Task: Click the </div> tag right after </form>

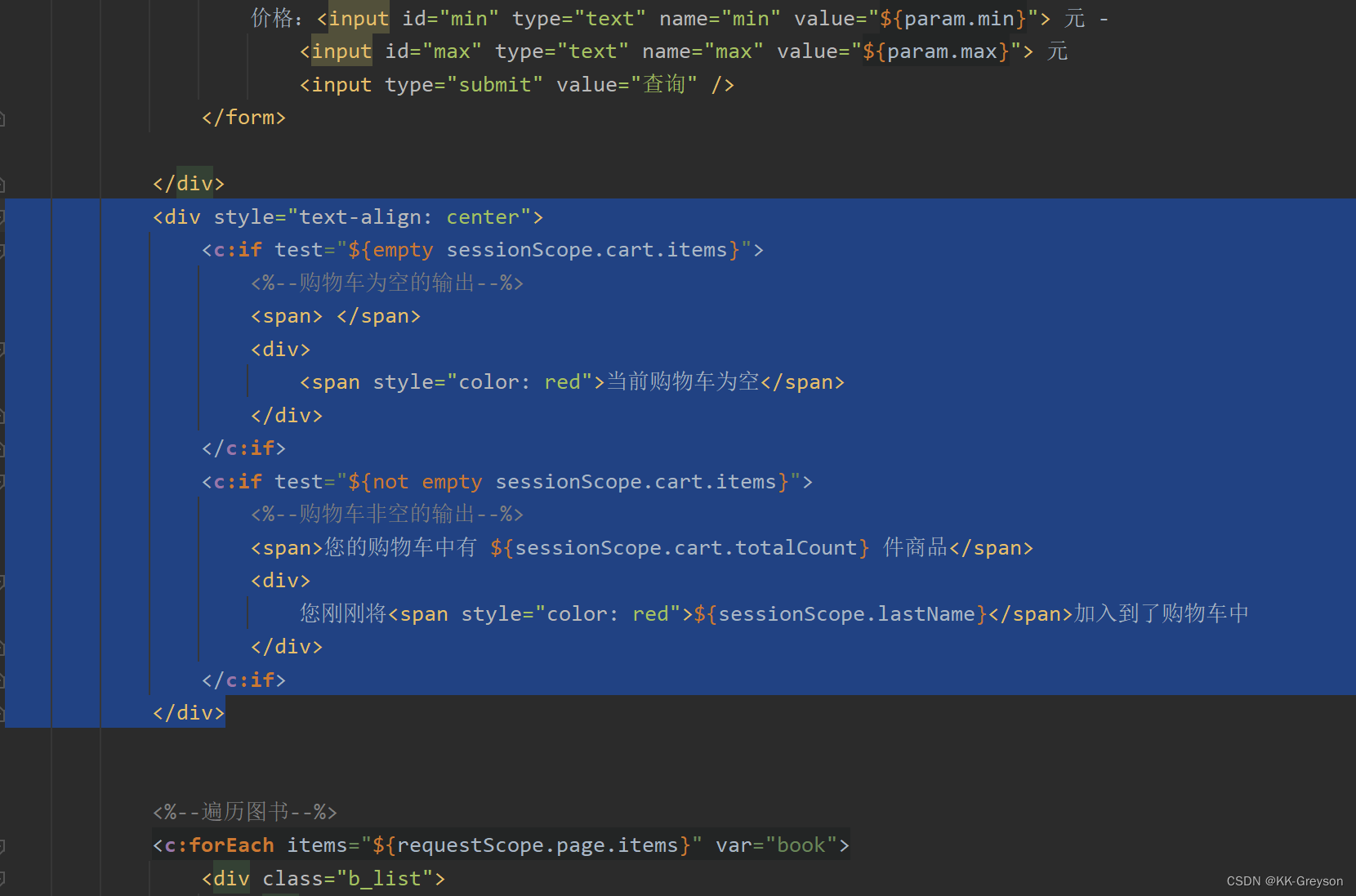Action: (x=188, y=184)
